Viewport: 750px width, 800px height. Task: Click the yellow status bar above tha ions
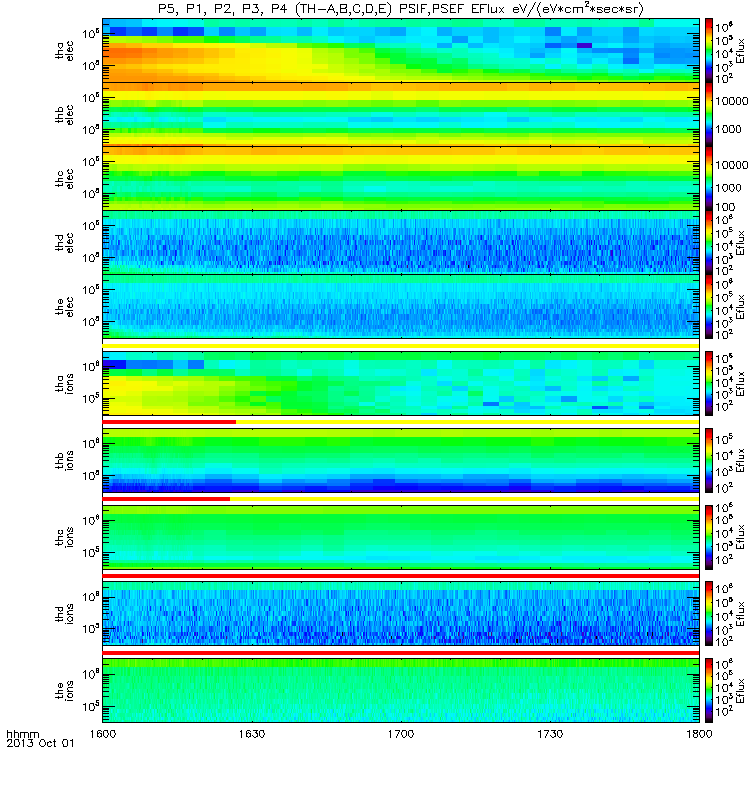click(x=401, y=345)
